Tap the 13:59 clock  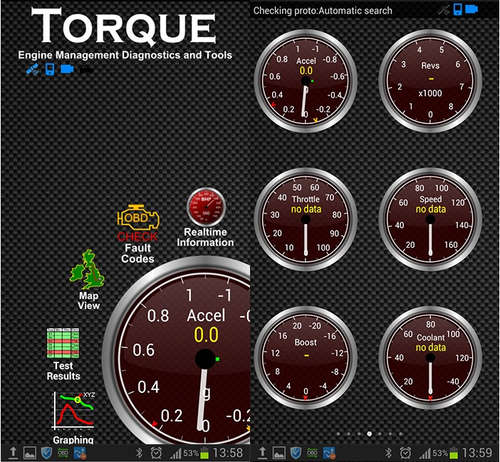pos(477,453)
